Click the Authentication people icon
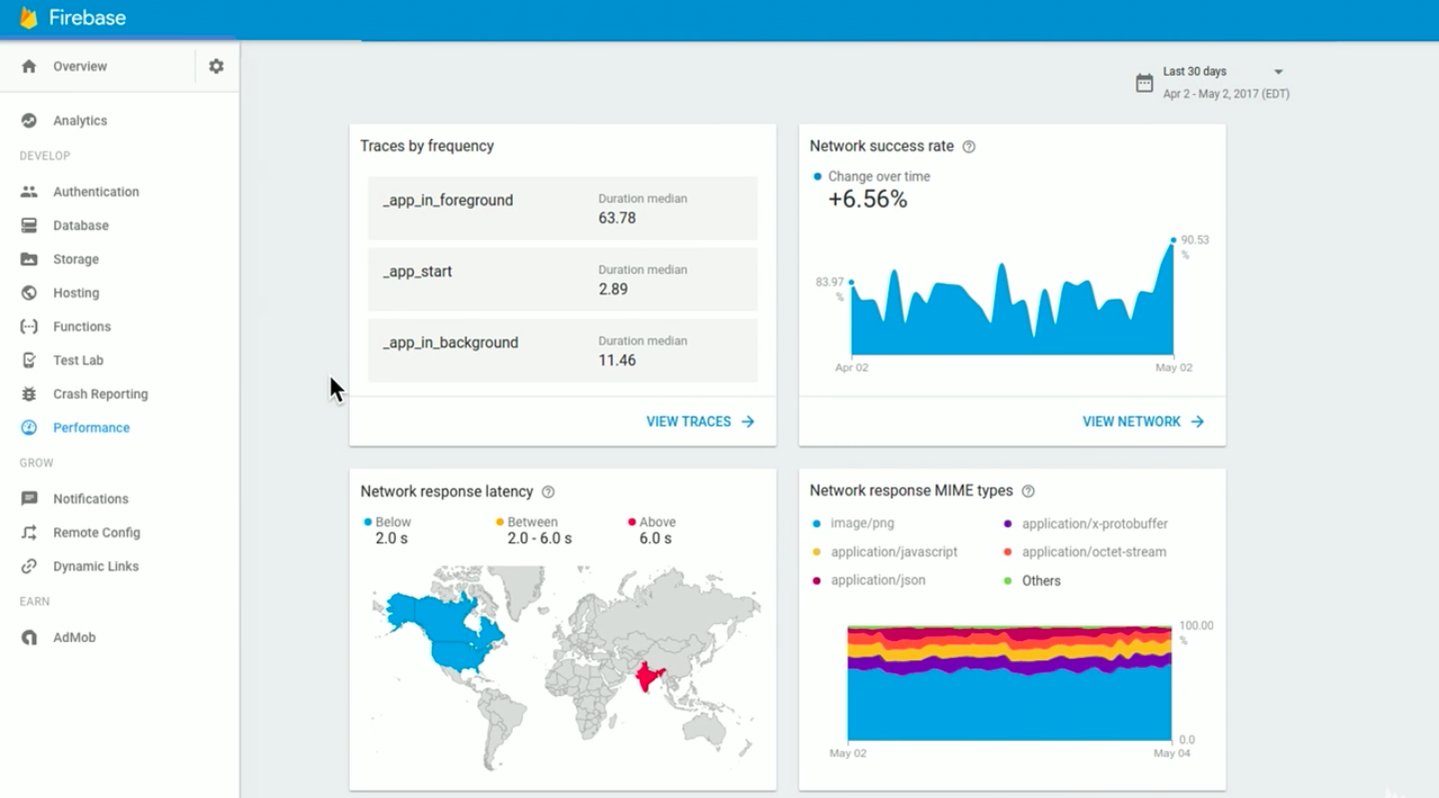This screenshot has width=1439, height=798. pyautogui.click(x=29, y=191)
